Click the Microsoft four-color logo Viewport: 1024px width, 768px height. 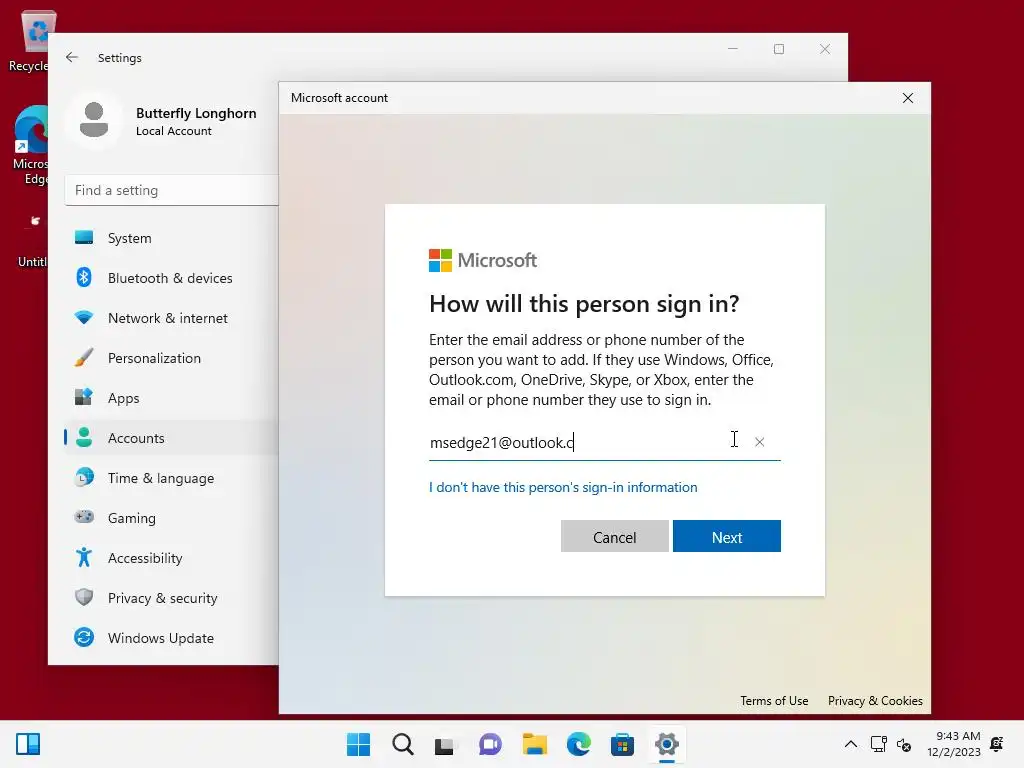tap(440, 260)
